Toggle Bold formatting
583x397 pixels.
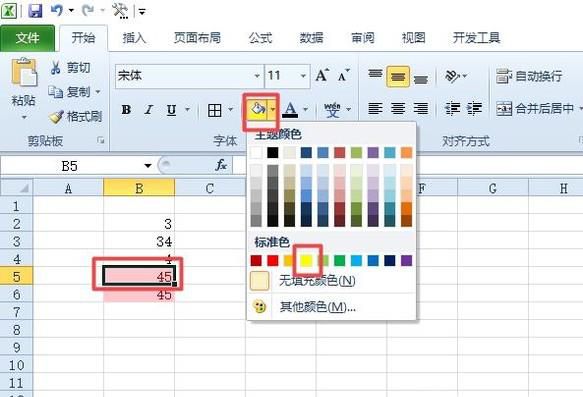click(x=126, y=110)
